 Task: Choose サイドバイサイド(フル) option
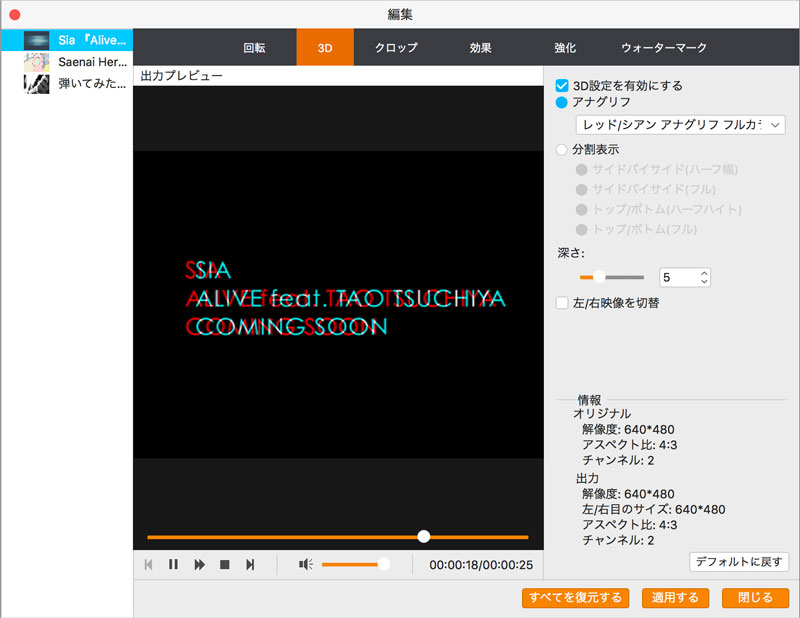(x=581, y=189)
